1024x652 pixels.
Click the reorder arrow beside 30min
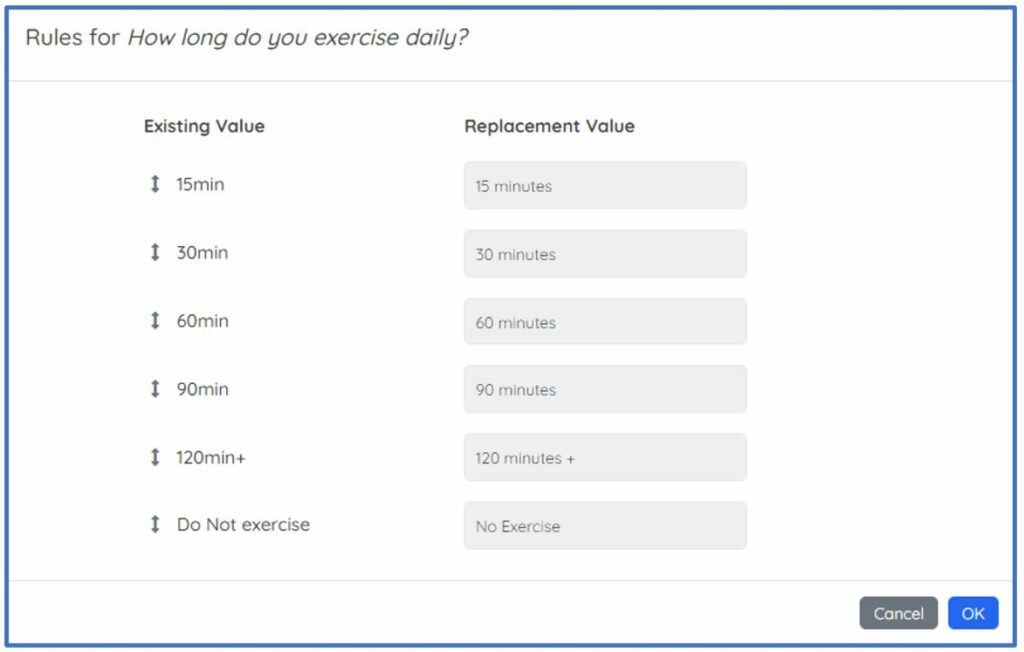[155, 253]
